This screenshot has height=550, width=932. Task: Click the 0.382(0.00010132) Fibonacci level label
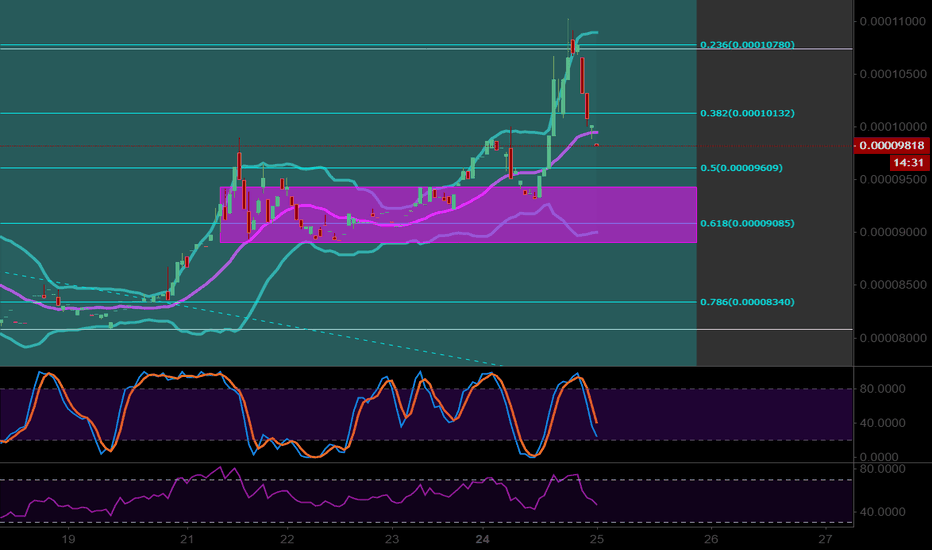click(x=747, y=113)
